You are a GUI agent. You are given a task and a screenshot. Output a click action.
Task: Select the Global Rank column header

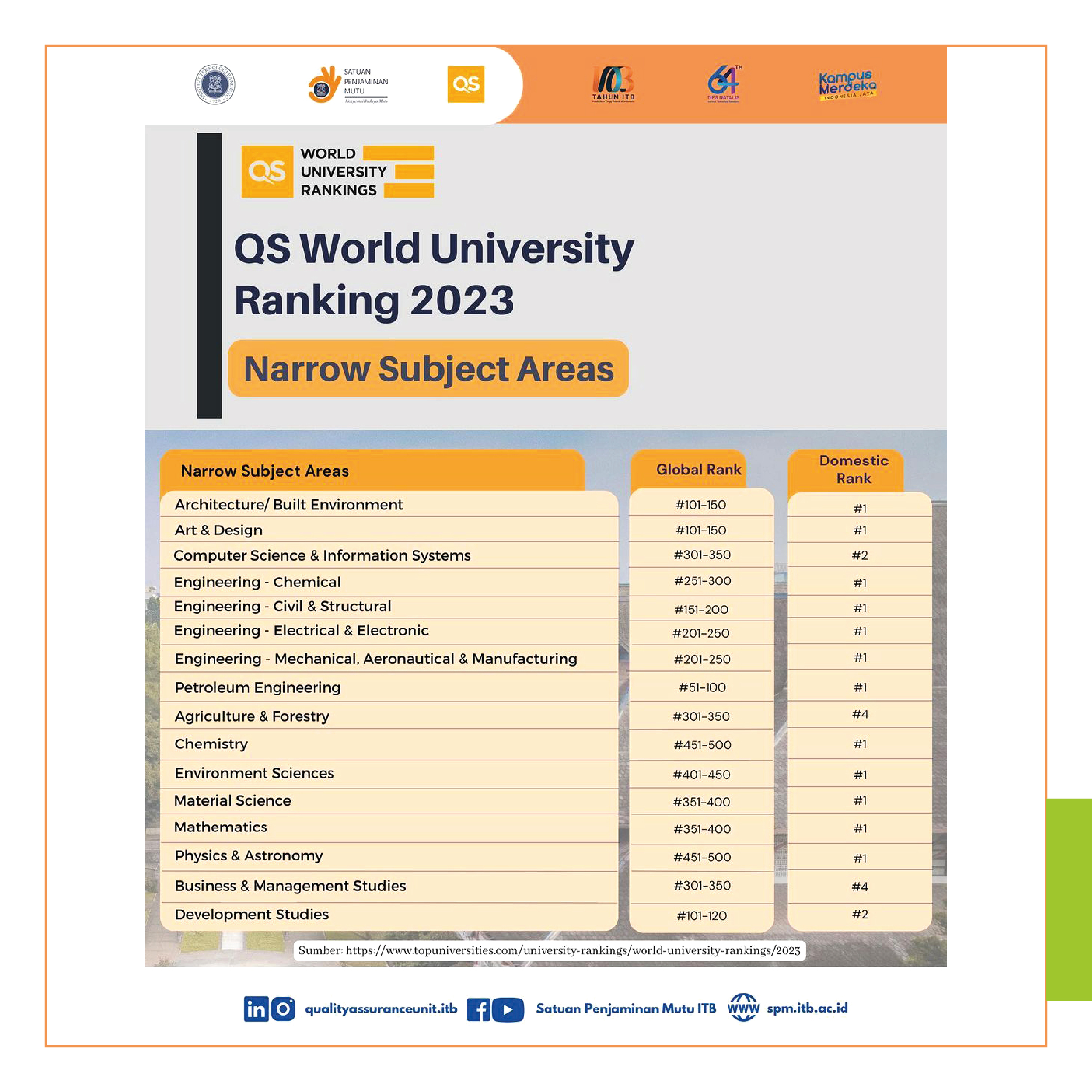(688, 469)
